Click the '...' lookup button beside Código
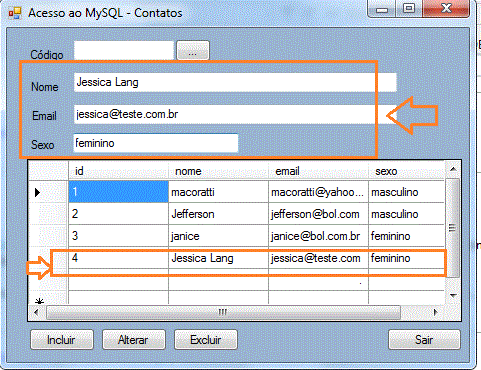The width and height of the screenshot is (481, 370). pos(193,50)
